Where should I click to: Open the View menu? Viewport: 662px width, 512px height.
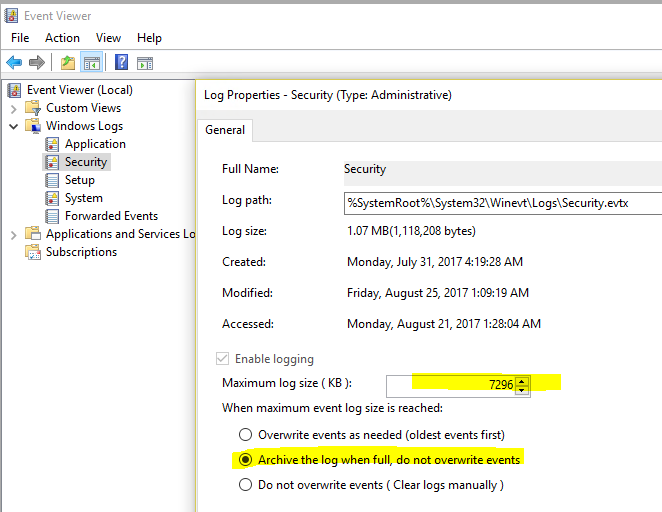(x=108, y=38)
